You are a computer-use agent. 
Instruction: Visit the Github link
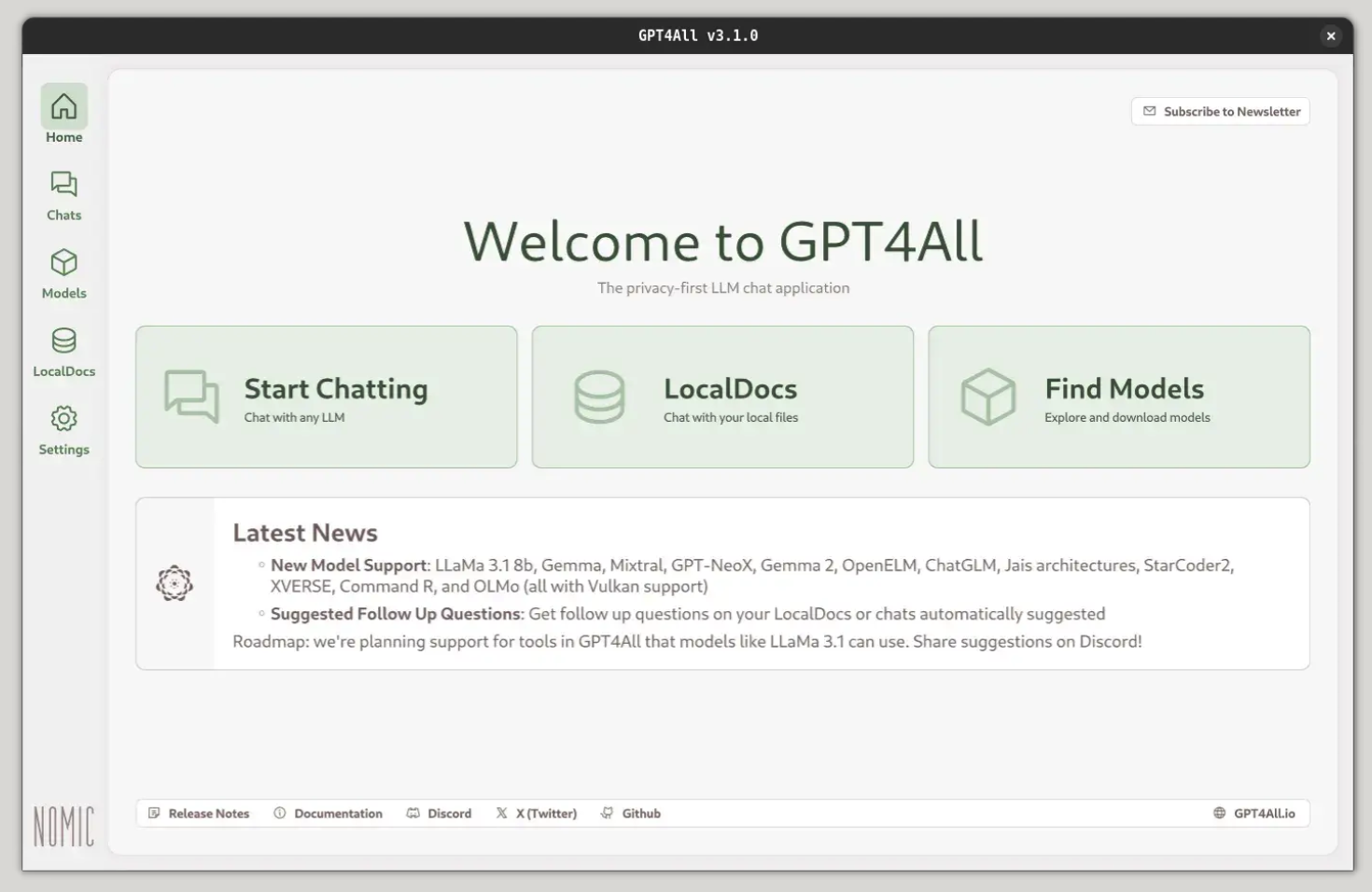pyautogui.click(x=631, y=814)
